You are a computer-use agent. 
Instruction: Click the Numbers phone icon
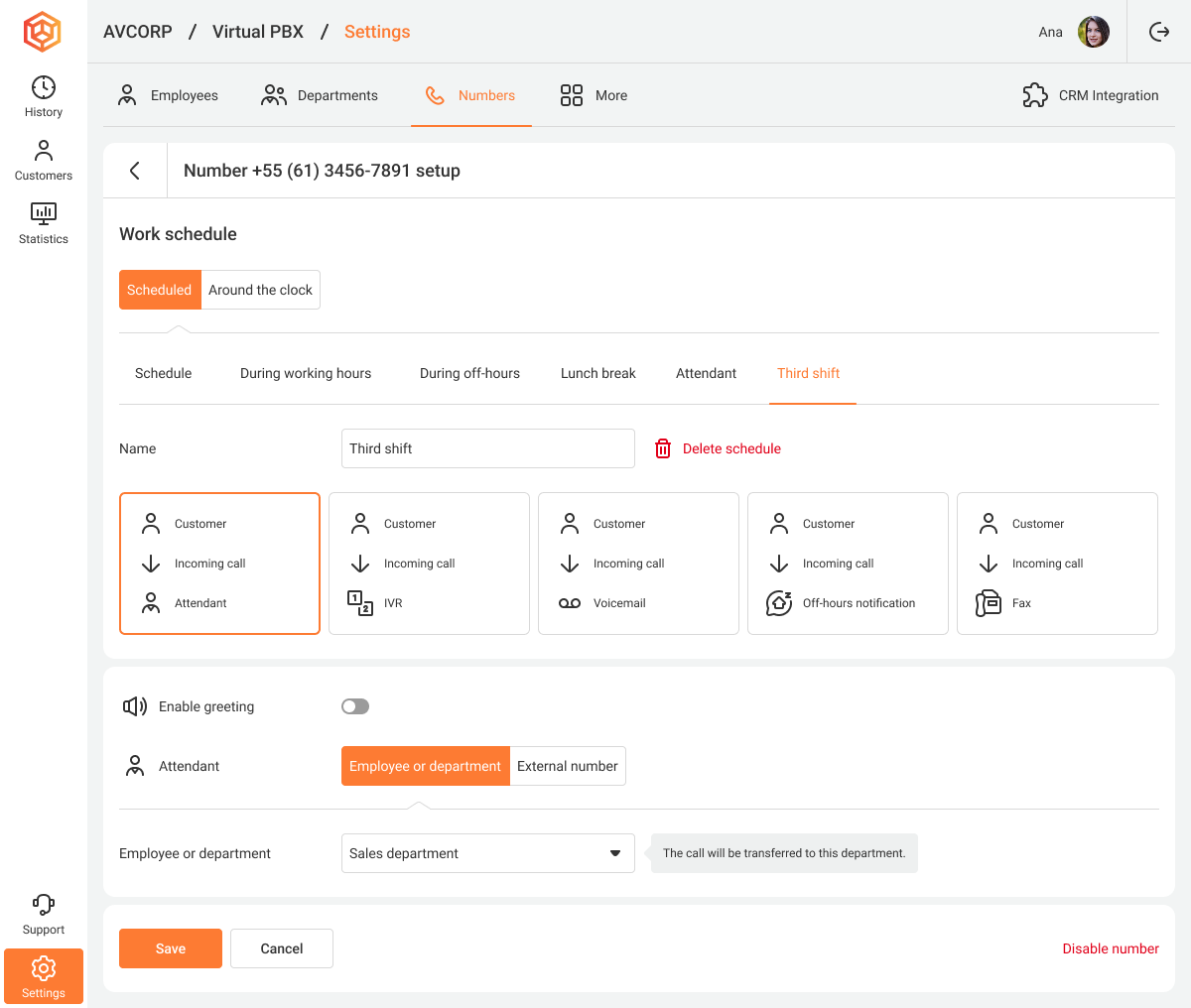435,95
